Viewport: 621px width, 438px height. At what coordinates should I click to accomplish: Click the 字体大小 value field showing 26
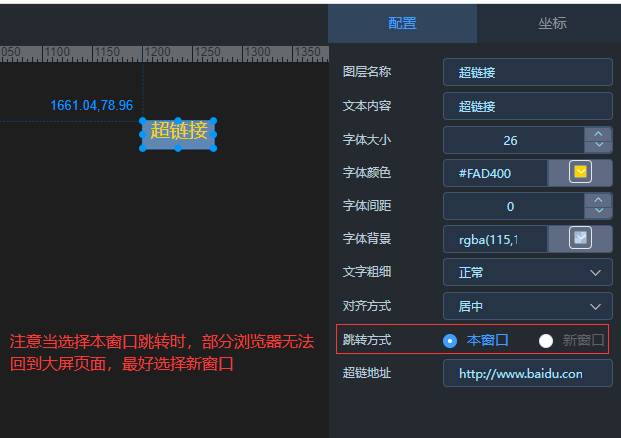(x=510, y=140)
